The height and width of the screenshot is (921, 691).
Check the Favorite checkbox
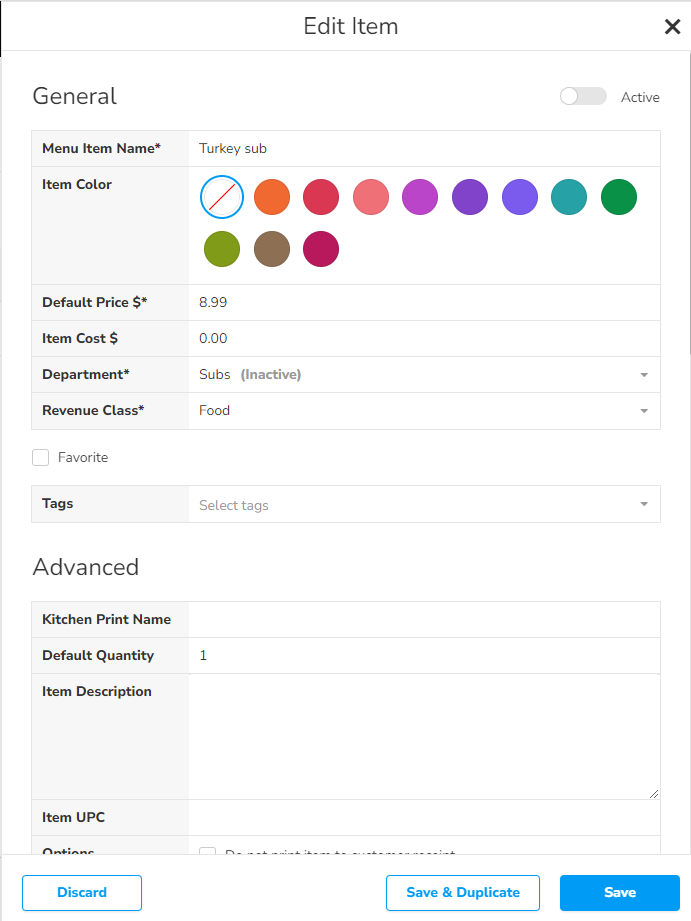click(x=41, y=458)
